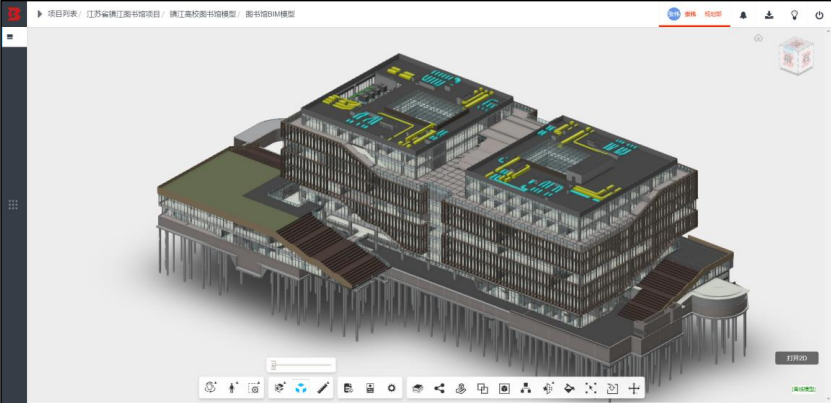Toggle the blue section box tool
The image size is (831, 403).
coord(301,388)
